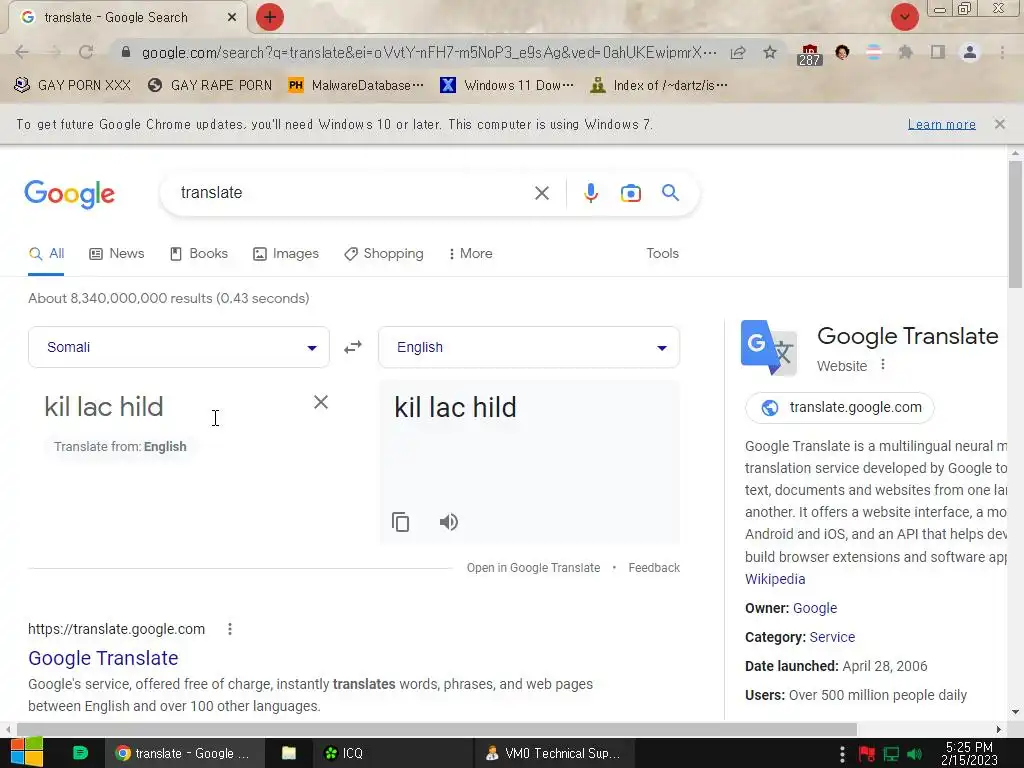Search by image using the camera icon
The height and width of the screenshot is (768, 1024).
(x=630, y=193)
